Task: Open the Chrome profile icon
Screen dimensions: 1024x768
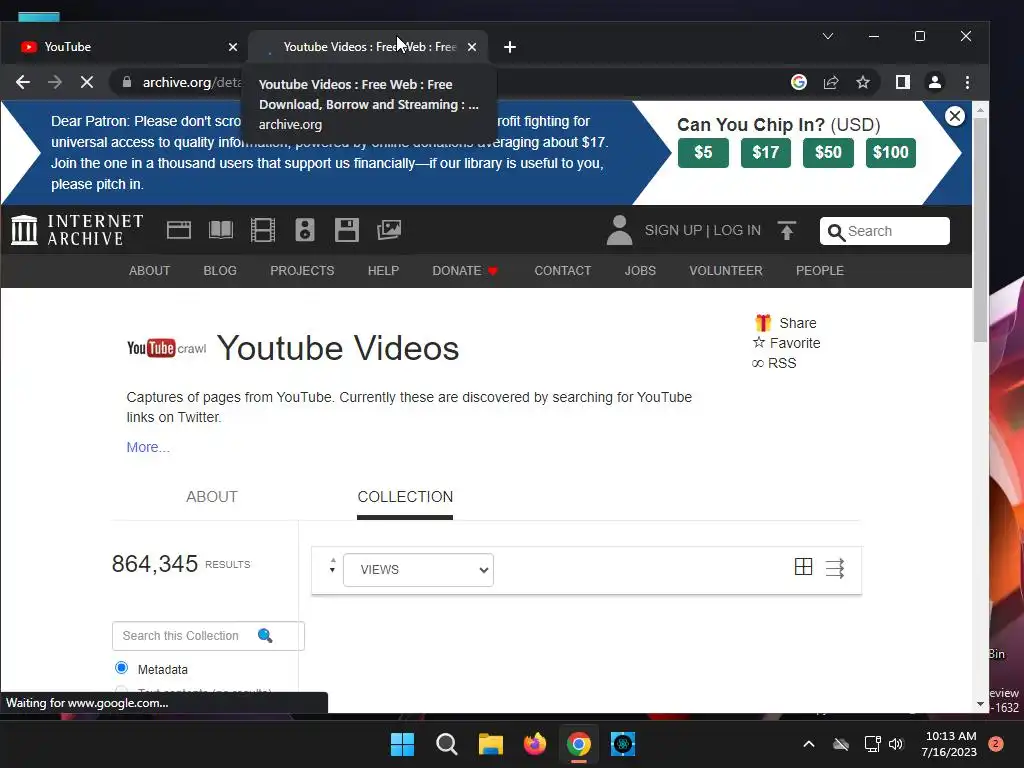Action: (935, 82)
